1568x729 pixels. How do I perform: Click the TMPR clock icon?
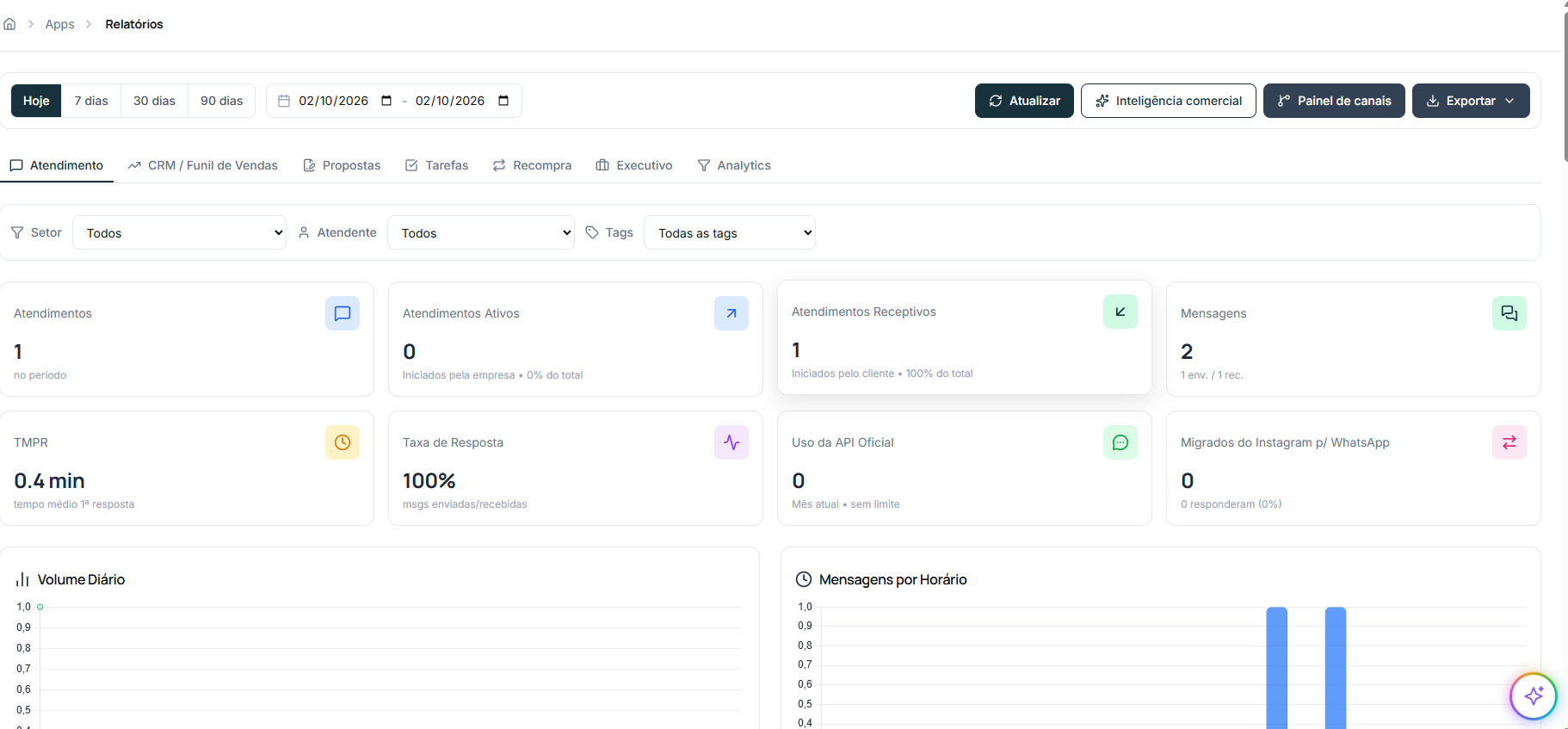tap(343, 442)
